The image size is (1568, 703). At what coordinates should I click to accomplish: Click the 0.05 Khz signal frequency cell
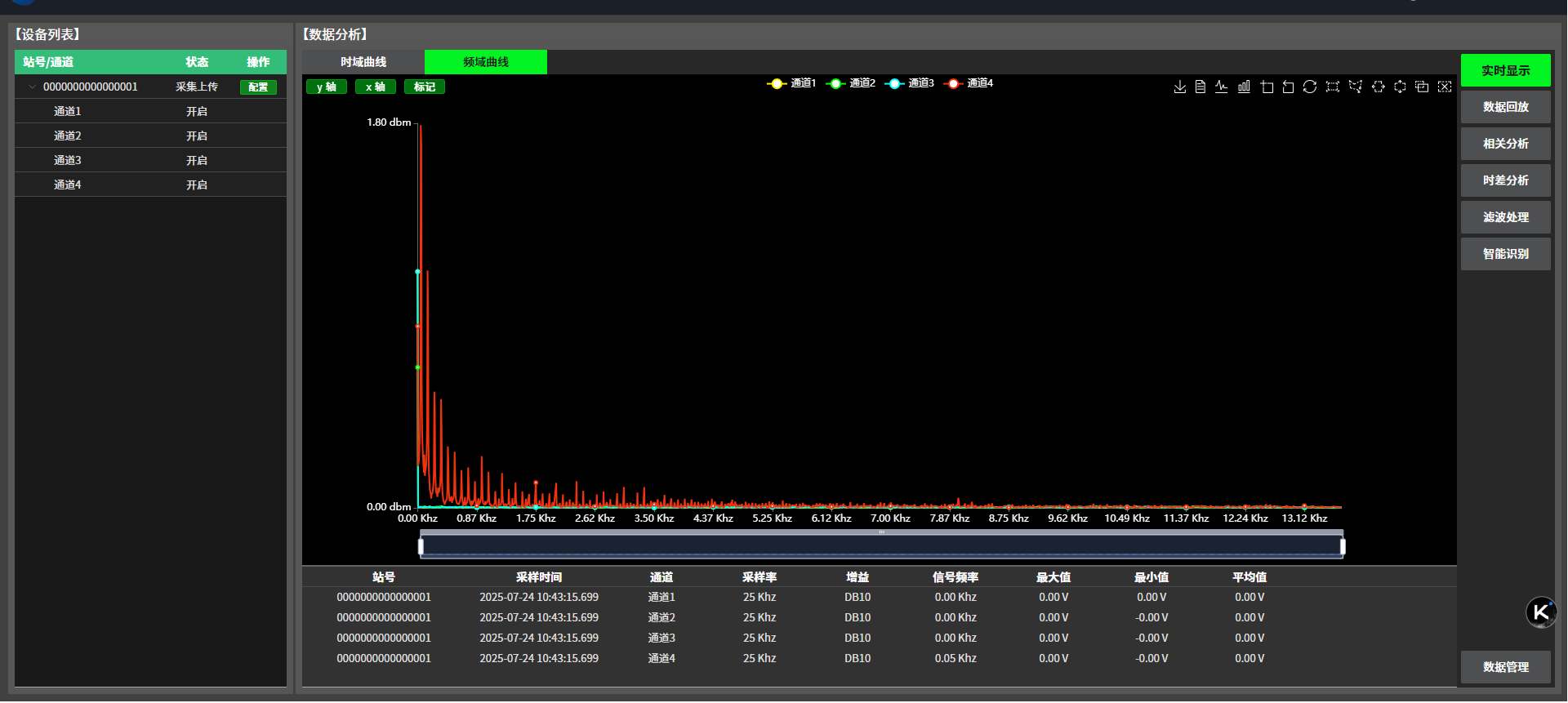point(955,658)
